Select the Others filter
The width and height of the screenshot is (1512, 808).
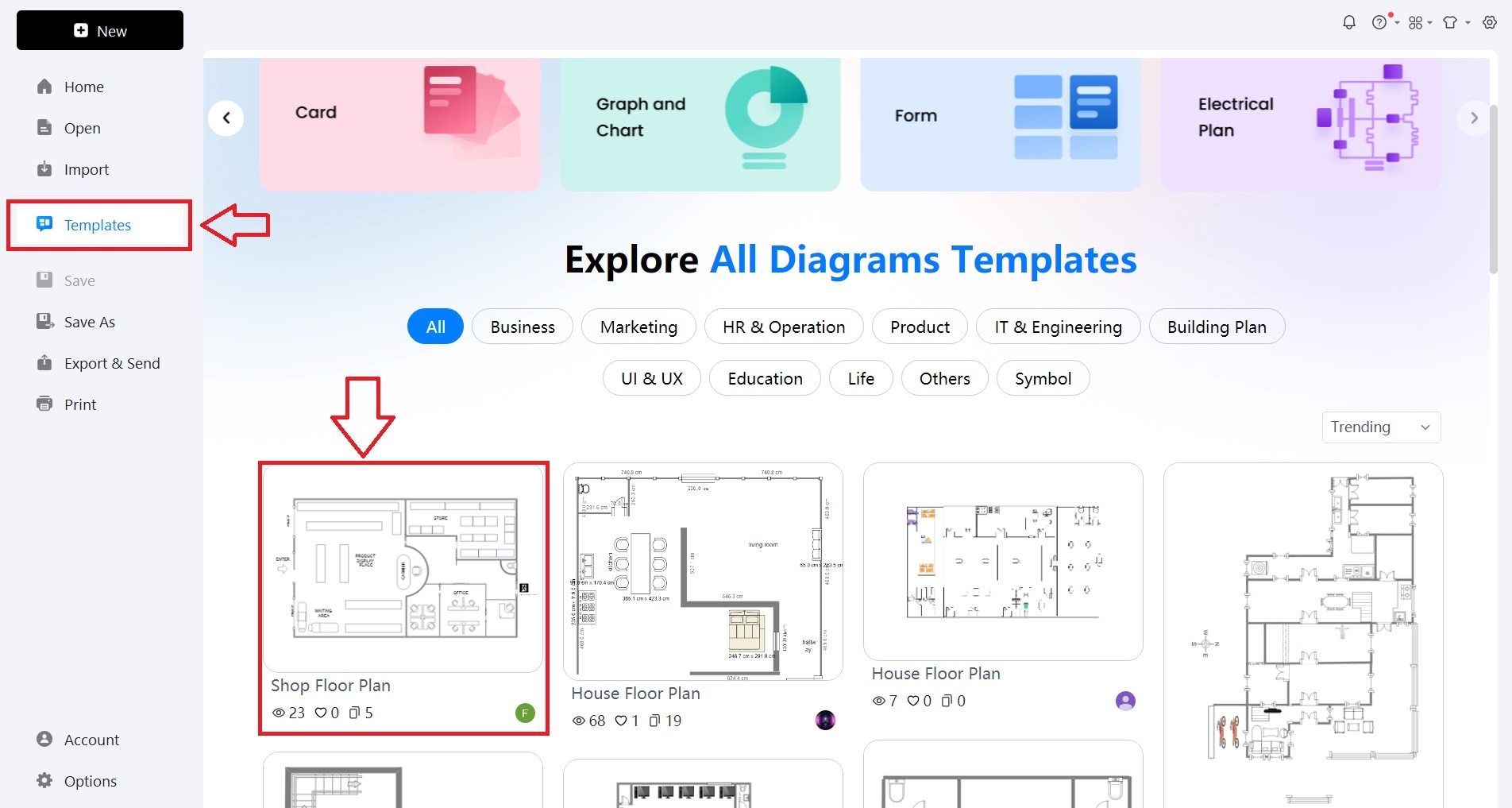[x=944, y=378]
